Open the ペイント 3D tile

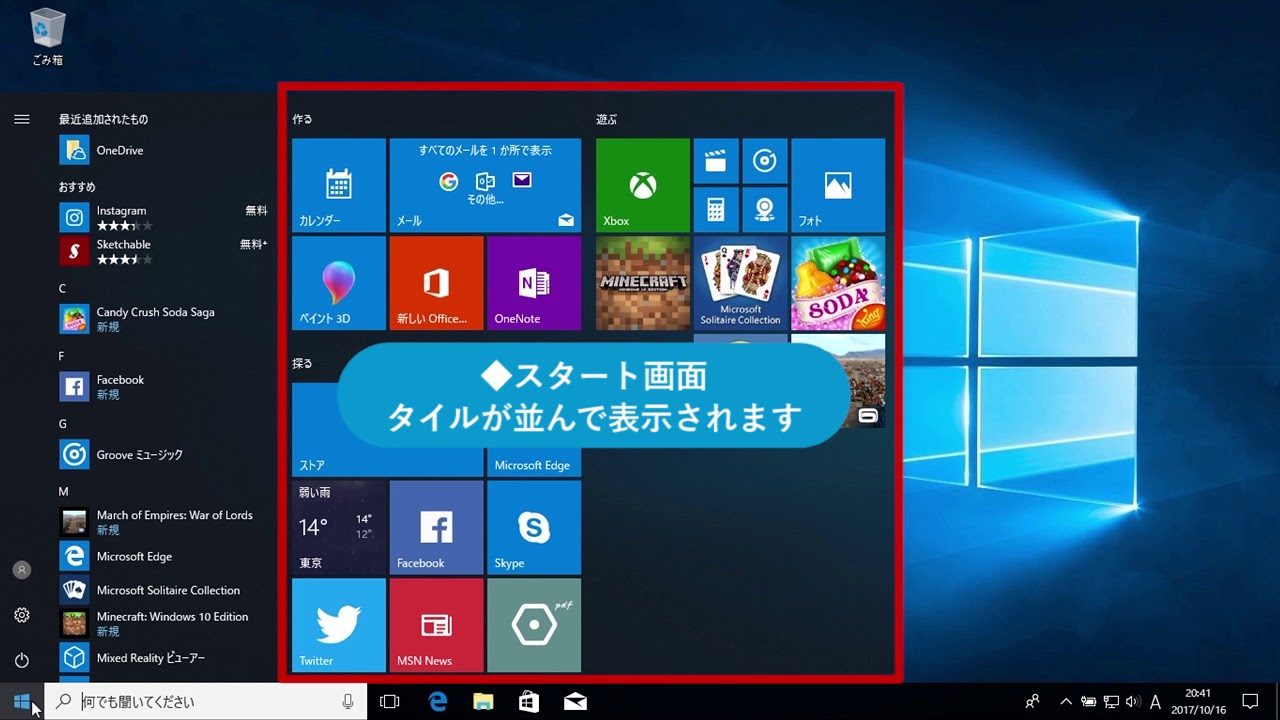point(338,283)
